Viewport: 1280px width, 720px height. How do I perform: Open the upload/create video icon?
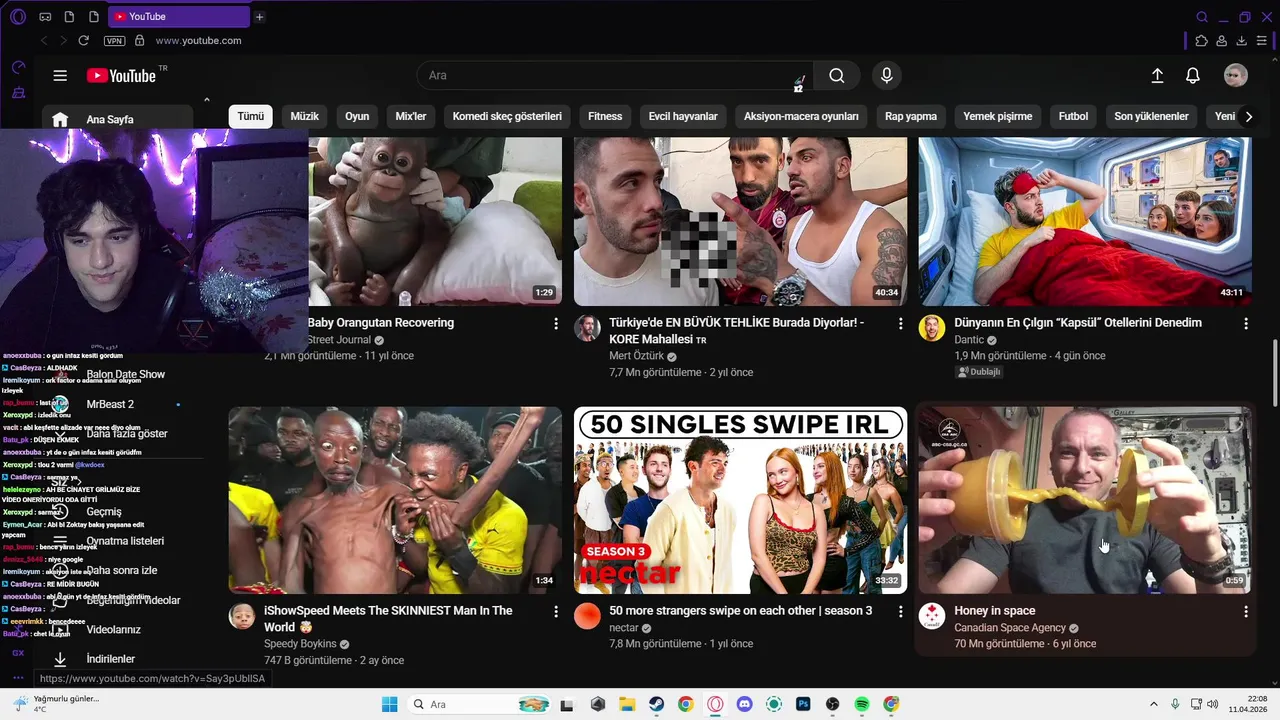tap(1157, 76)
